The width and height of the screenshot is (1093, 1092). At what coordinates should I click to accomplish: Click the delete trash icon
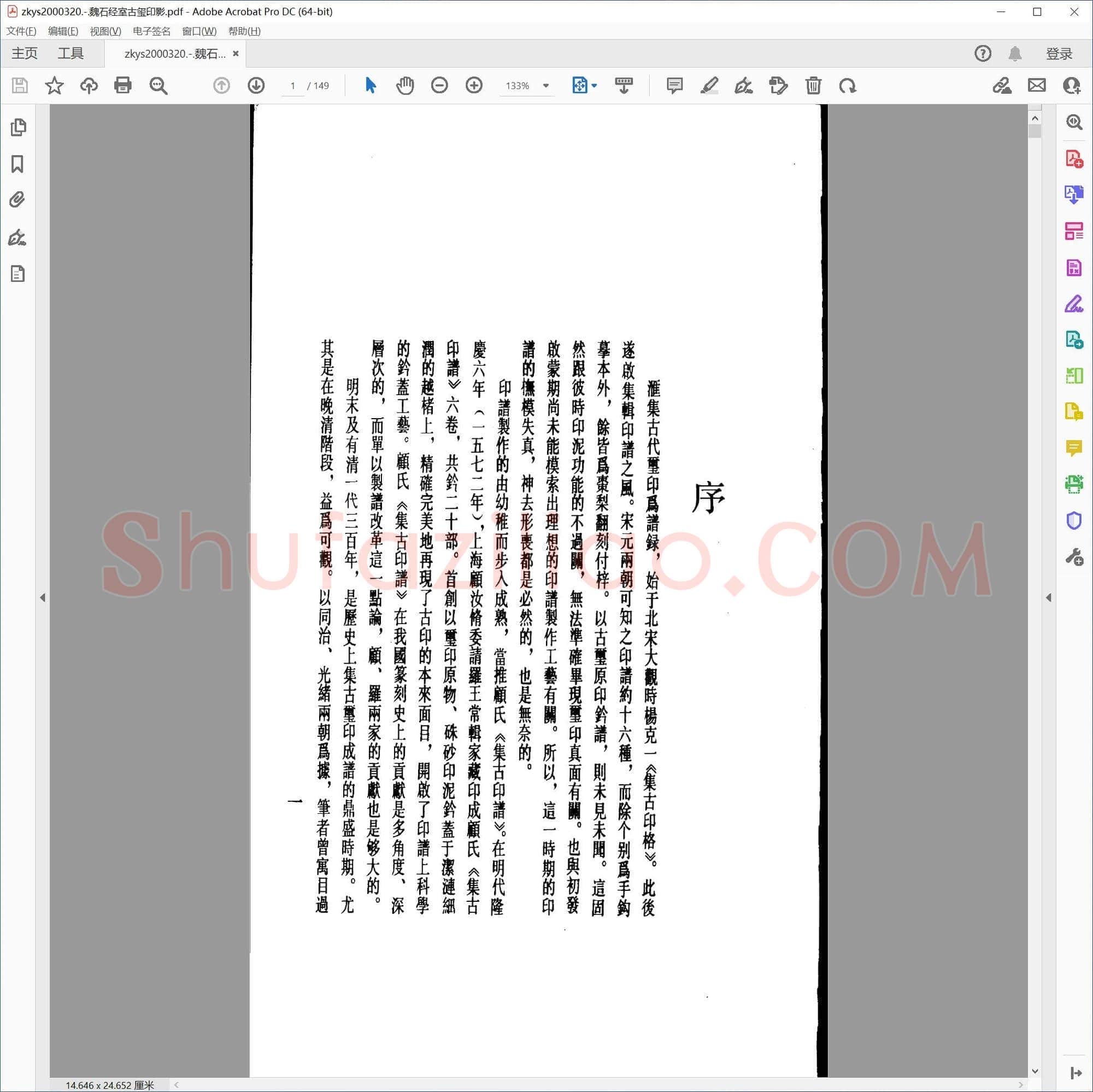(814, 85)
